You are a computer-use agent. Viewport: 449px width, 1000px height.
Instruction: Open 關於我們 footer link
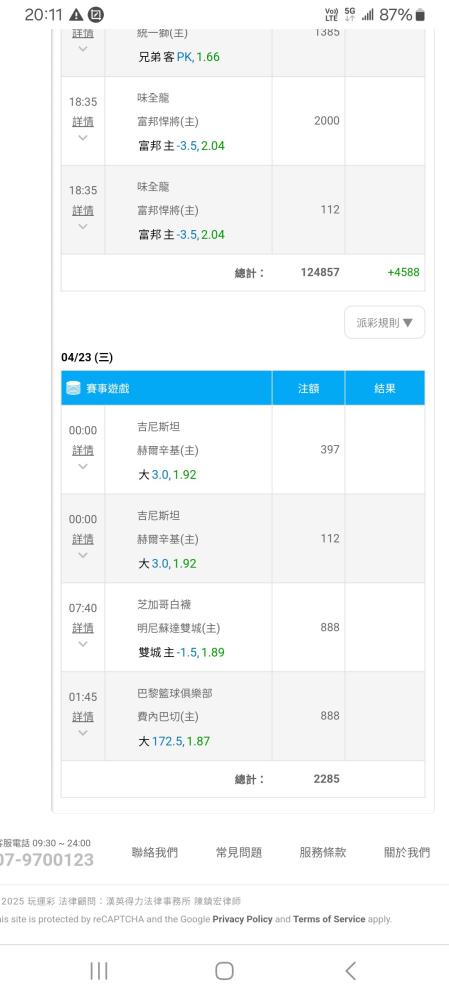tap(407, 852)
